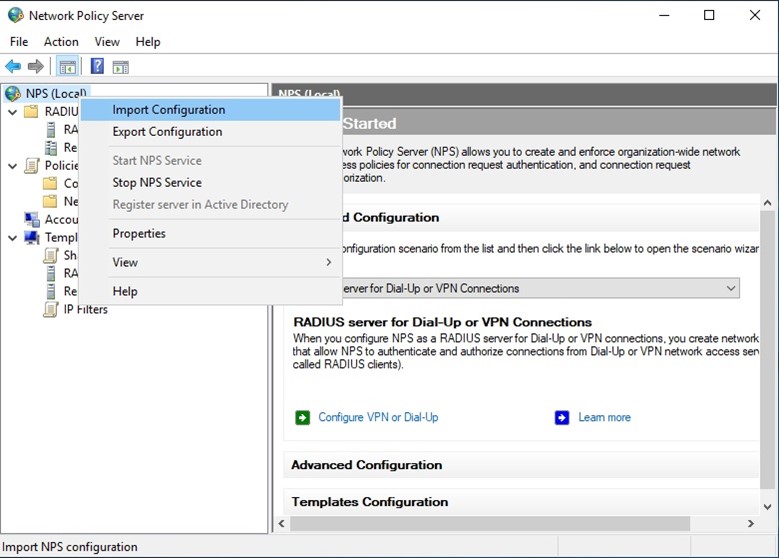The image size is (779, 558).
Task: Maximize the Network Policy Server window
Action: coord(709,15)
